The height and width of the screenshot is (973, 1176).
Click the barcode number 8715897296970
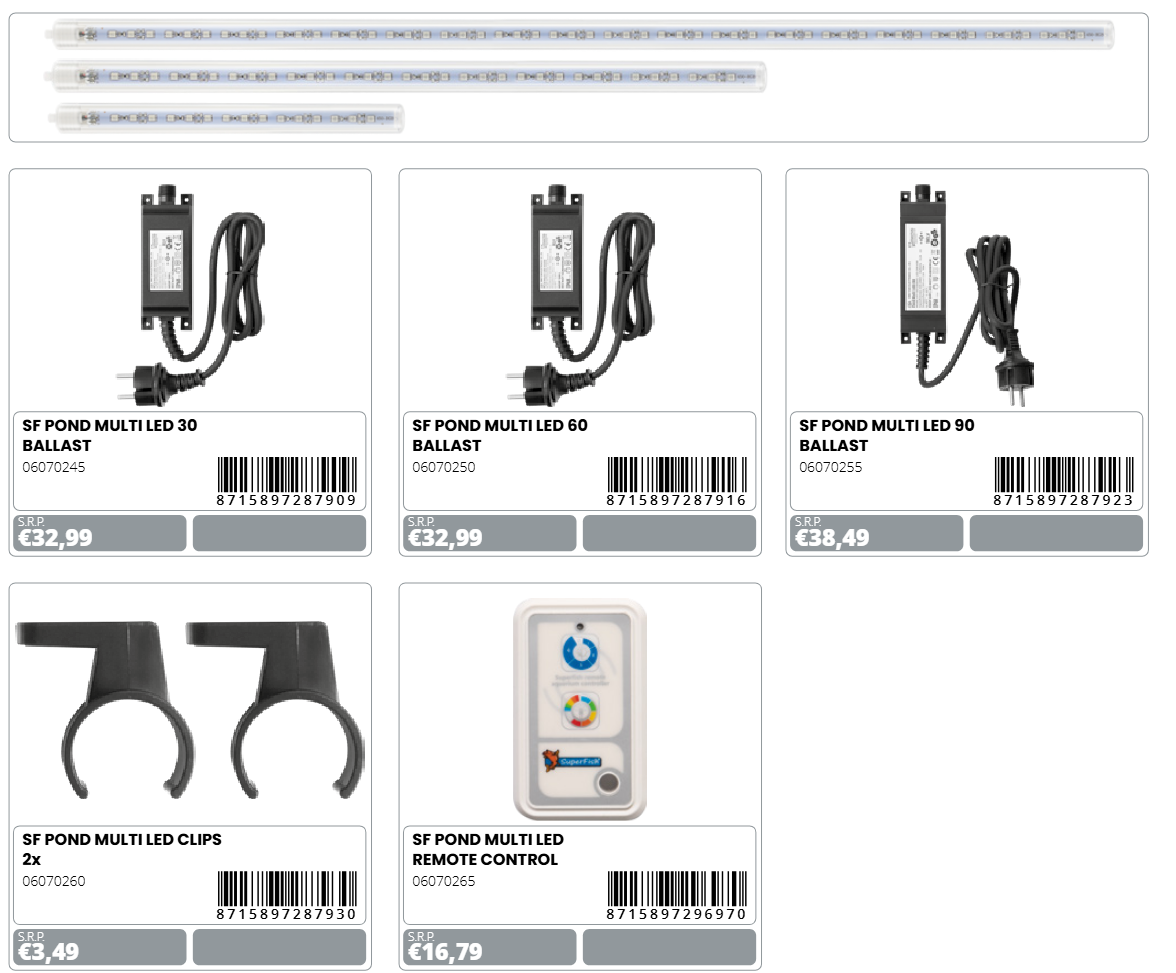[676, 914]
